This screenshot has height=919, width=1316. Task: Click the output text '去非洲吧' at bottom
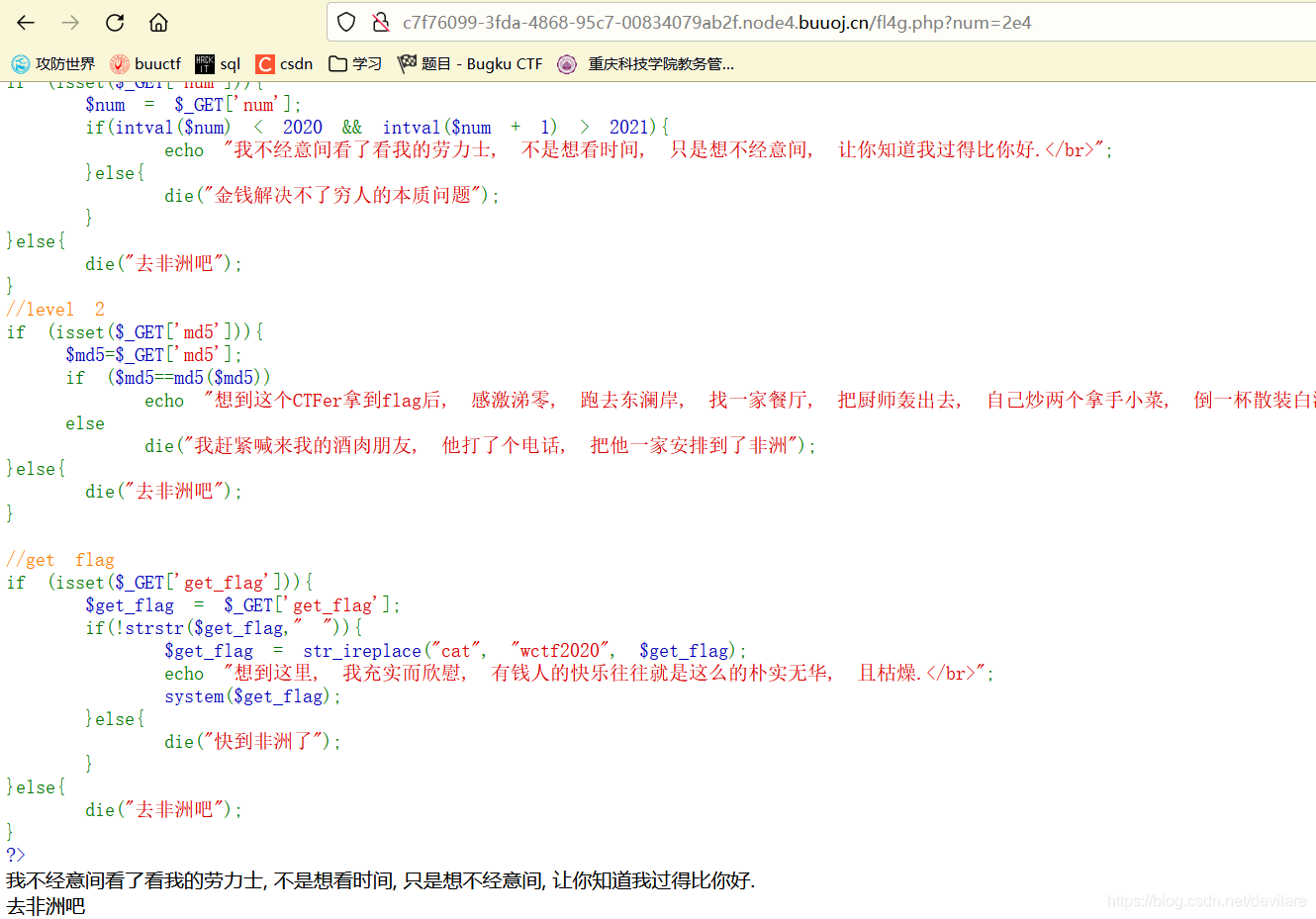pyautogui.click(x=46, y=906)
